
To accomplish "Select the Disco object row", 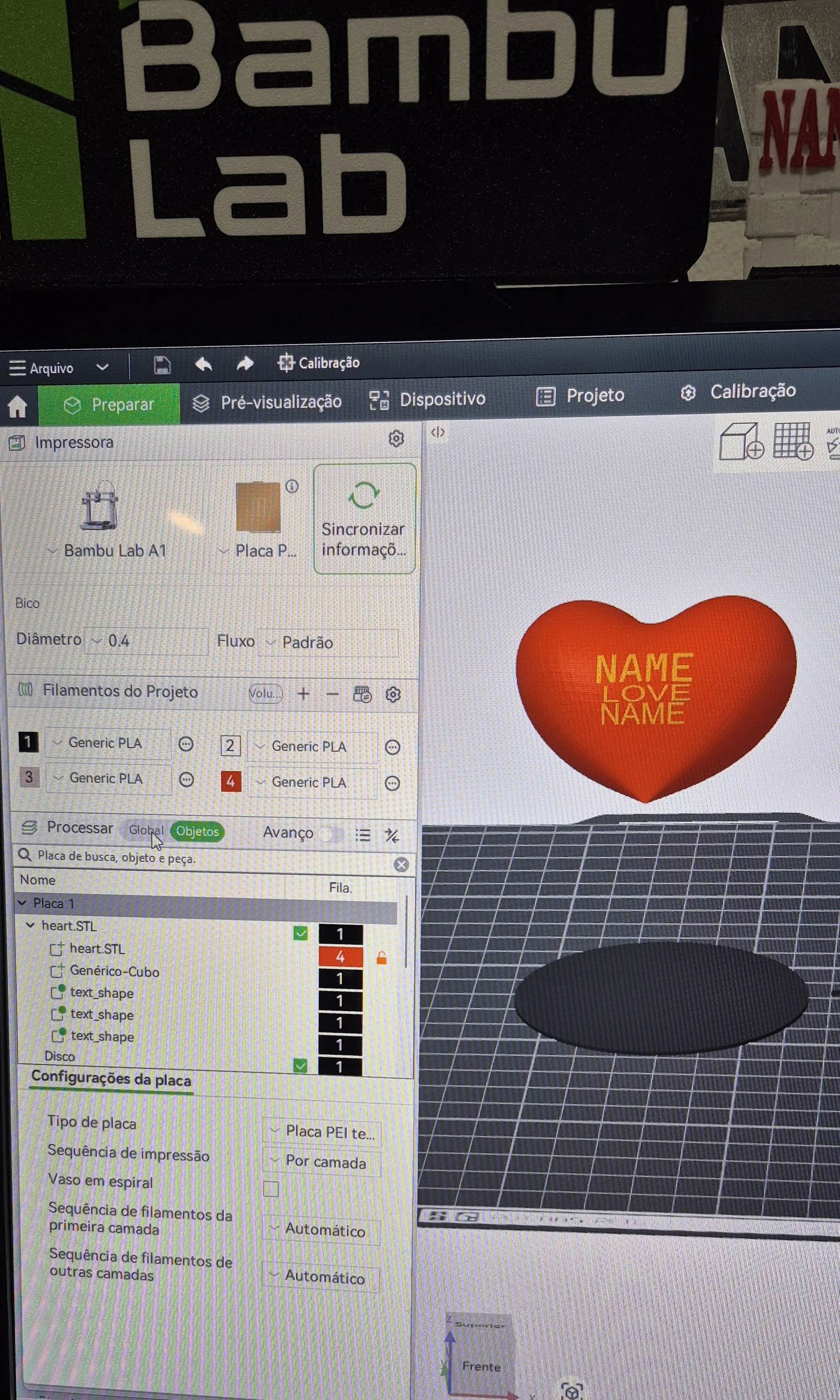I will click(x=60, y=1056).
